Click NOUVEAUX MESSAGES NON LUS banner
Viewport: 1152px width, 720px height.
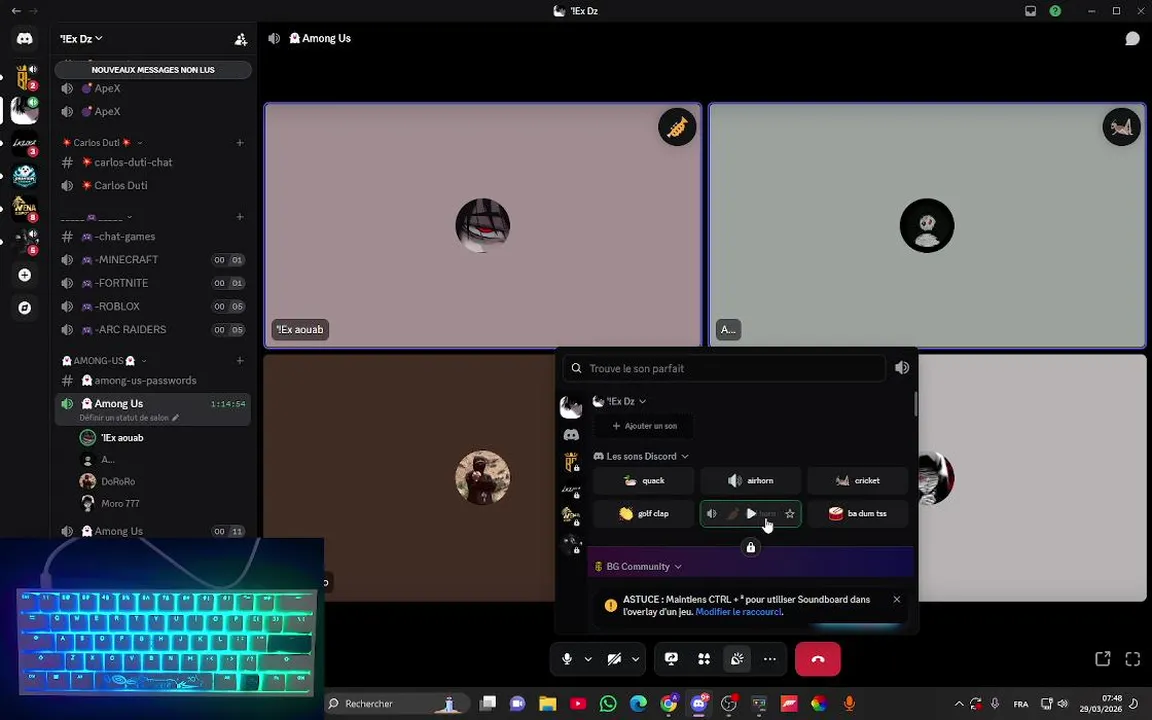(x=153, y=70)
